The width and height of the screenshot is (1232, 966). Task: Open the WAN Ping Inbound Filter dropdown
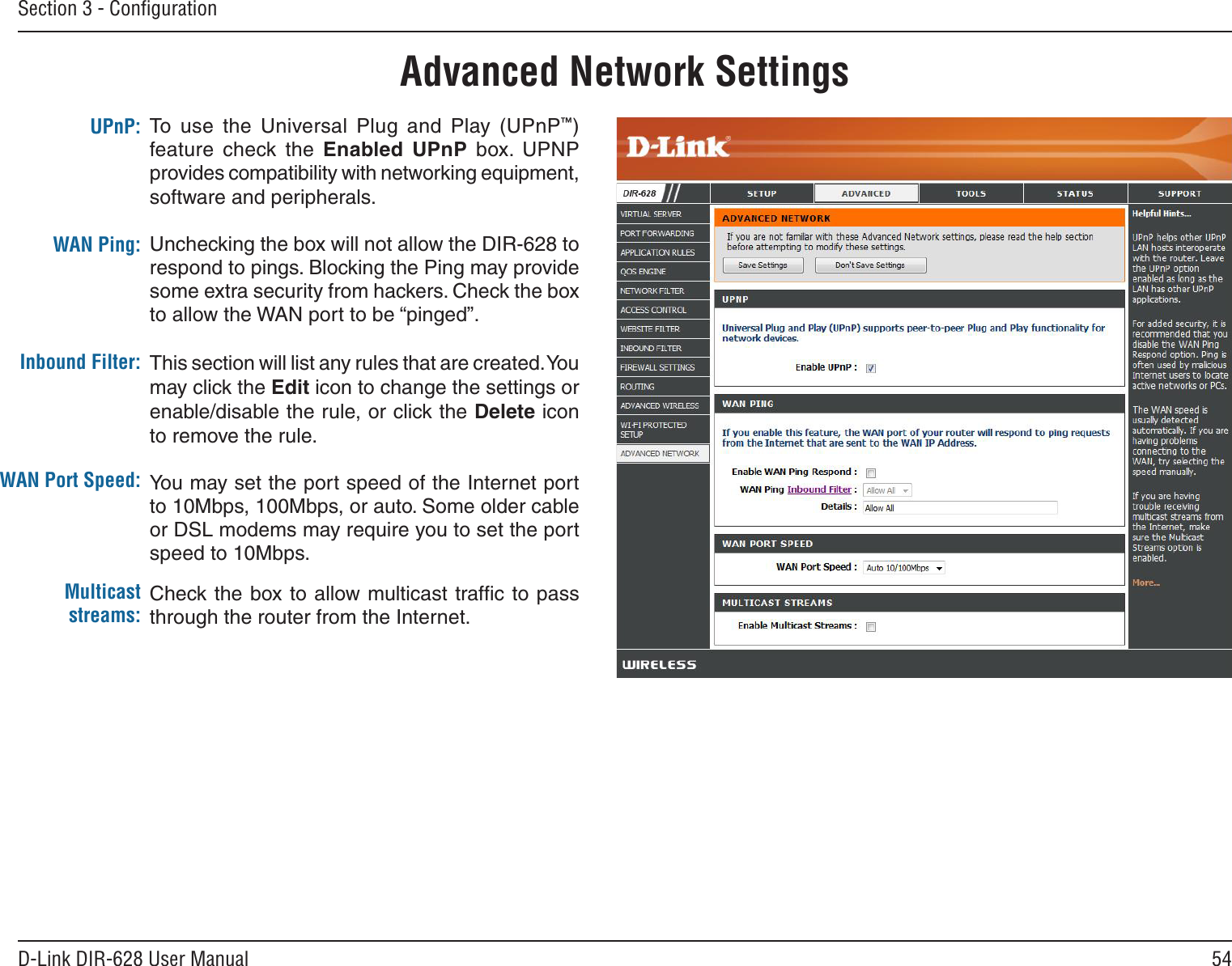coord(887,490)
